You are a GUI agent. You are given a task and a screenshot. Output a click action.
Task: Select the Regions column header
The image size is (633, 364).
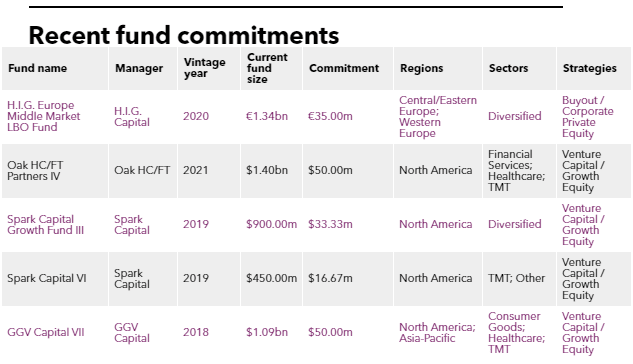pyautogui.click(x=421, y=68)
